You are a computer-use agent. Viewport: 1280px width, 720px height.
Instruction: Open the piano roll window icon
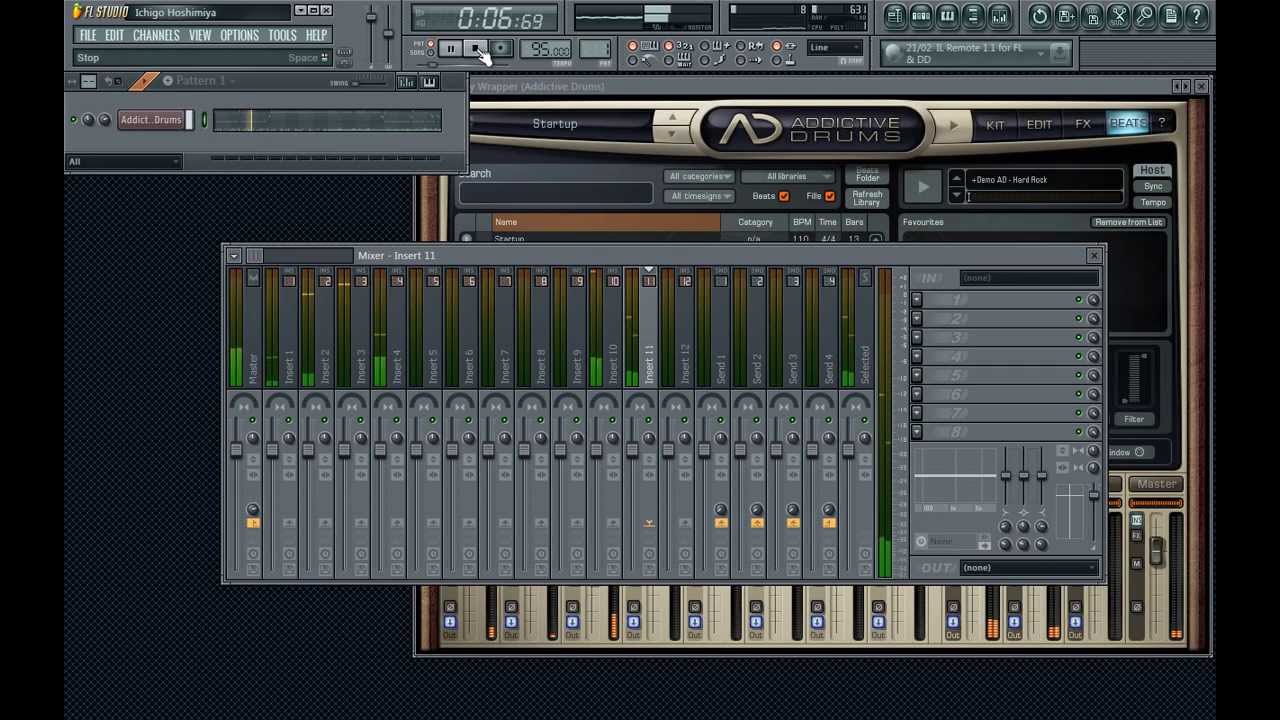coord(946,16)
